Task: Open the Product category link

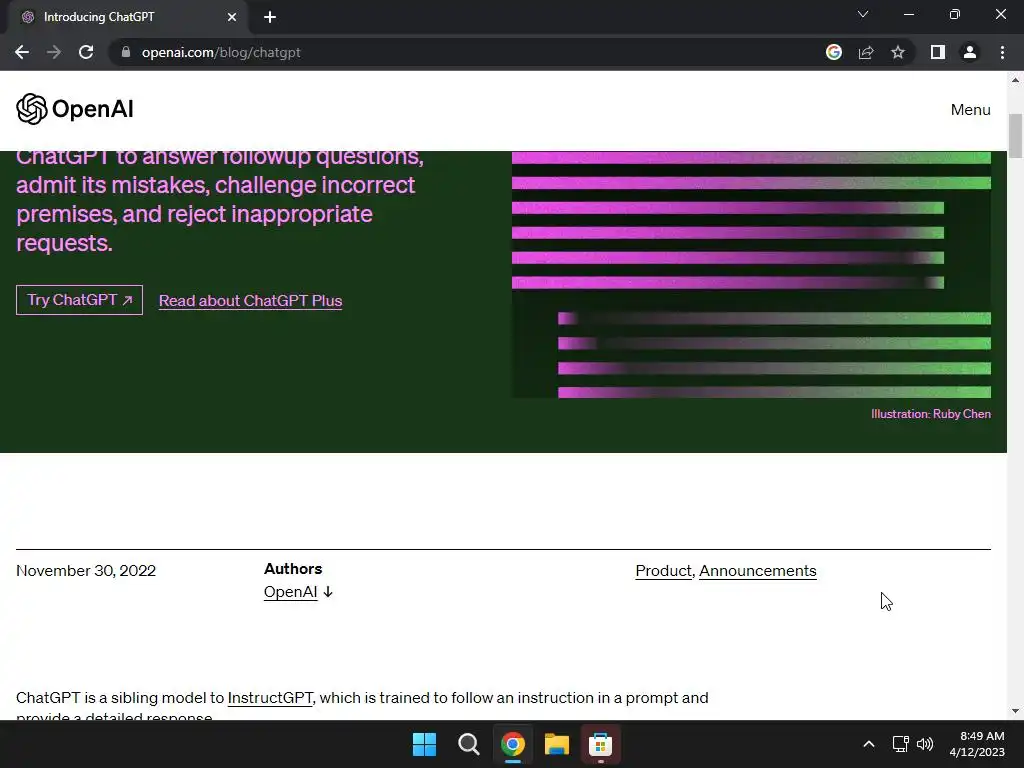Action: coord(664,571)
